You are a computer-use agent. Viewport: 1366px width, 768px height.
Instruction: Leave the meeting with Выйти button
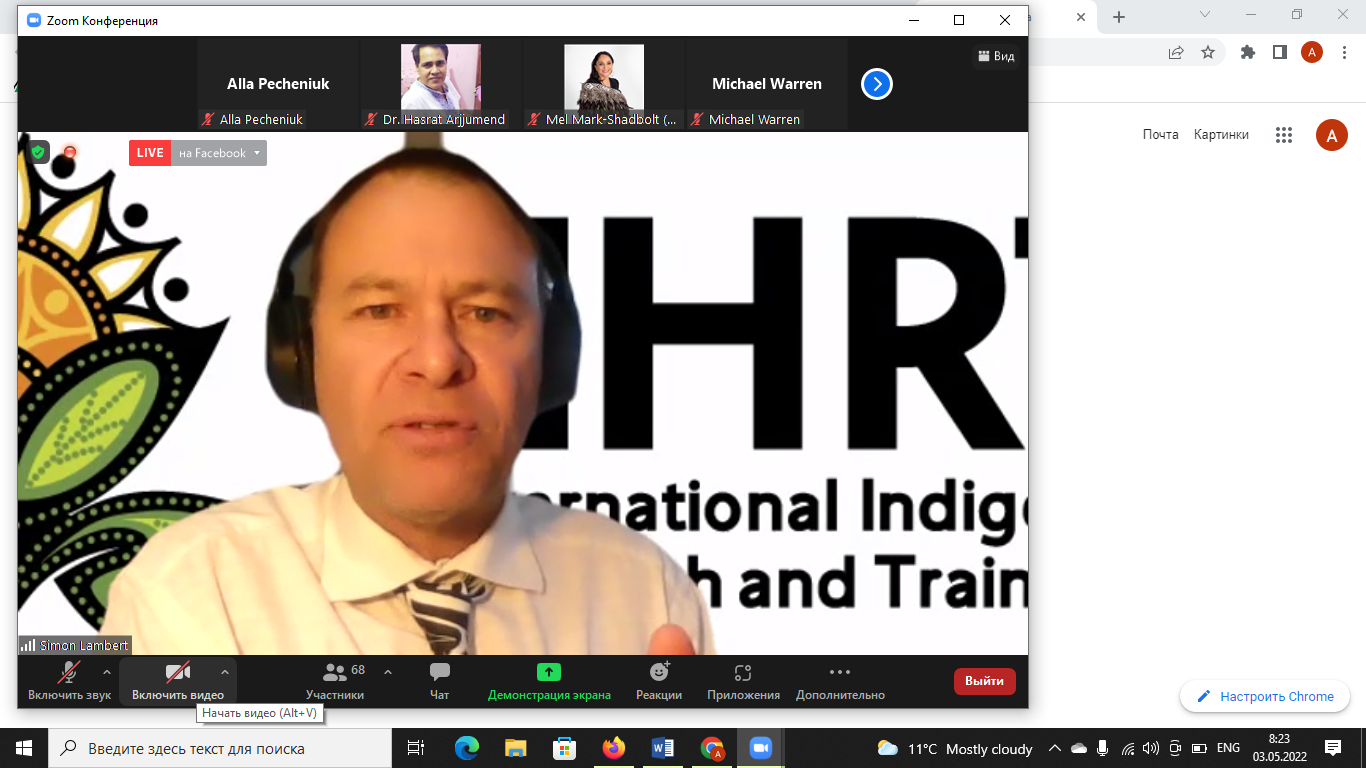984,681
